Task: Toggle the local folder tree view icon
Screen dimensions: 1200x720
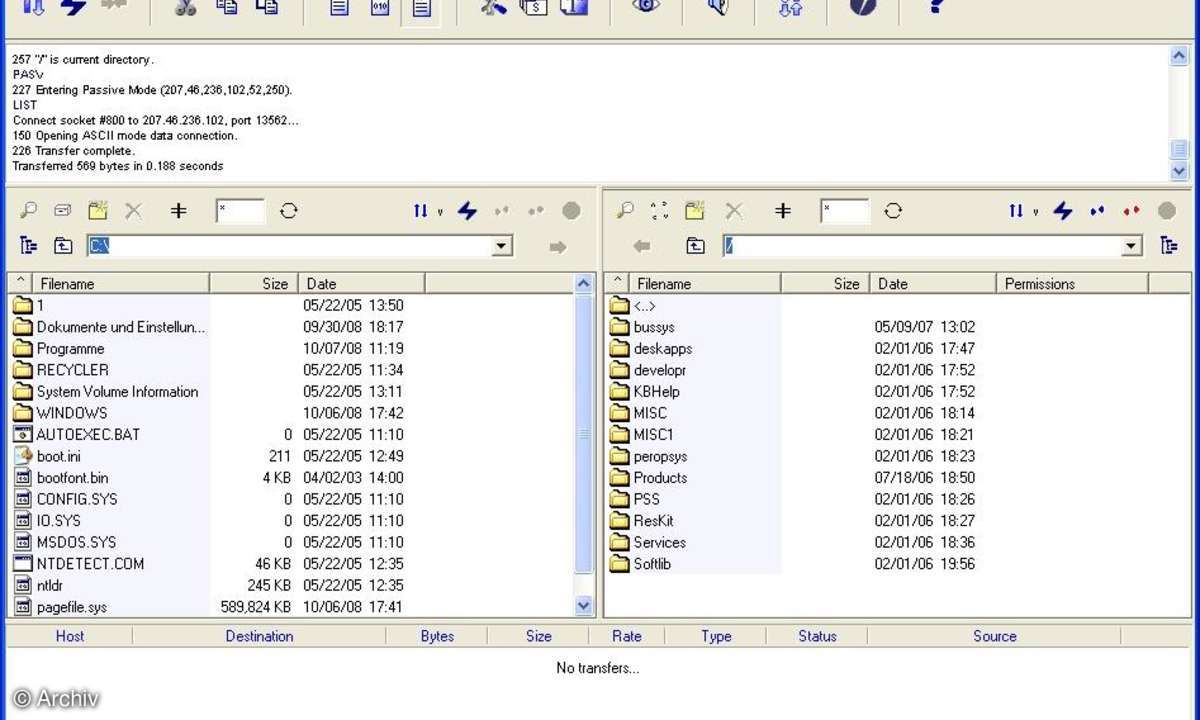Action: [x=28, y=246]
